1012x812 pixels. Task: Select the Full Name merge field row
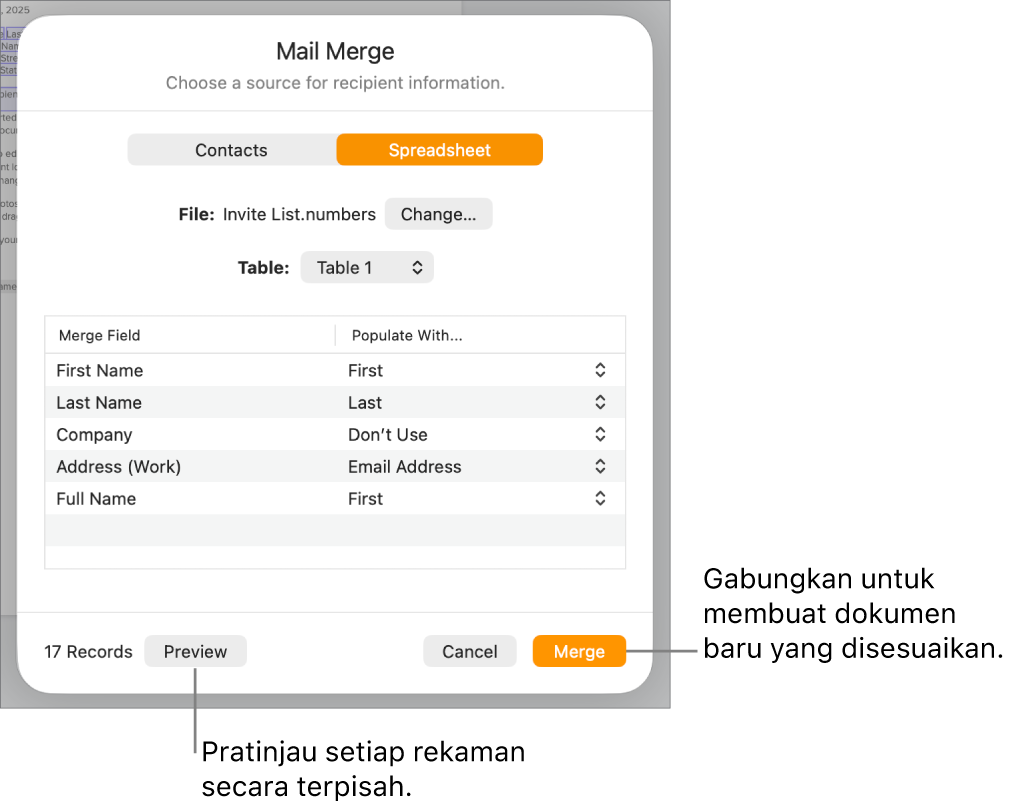[335, 498]
